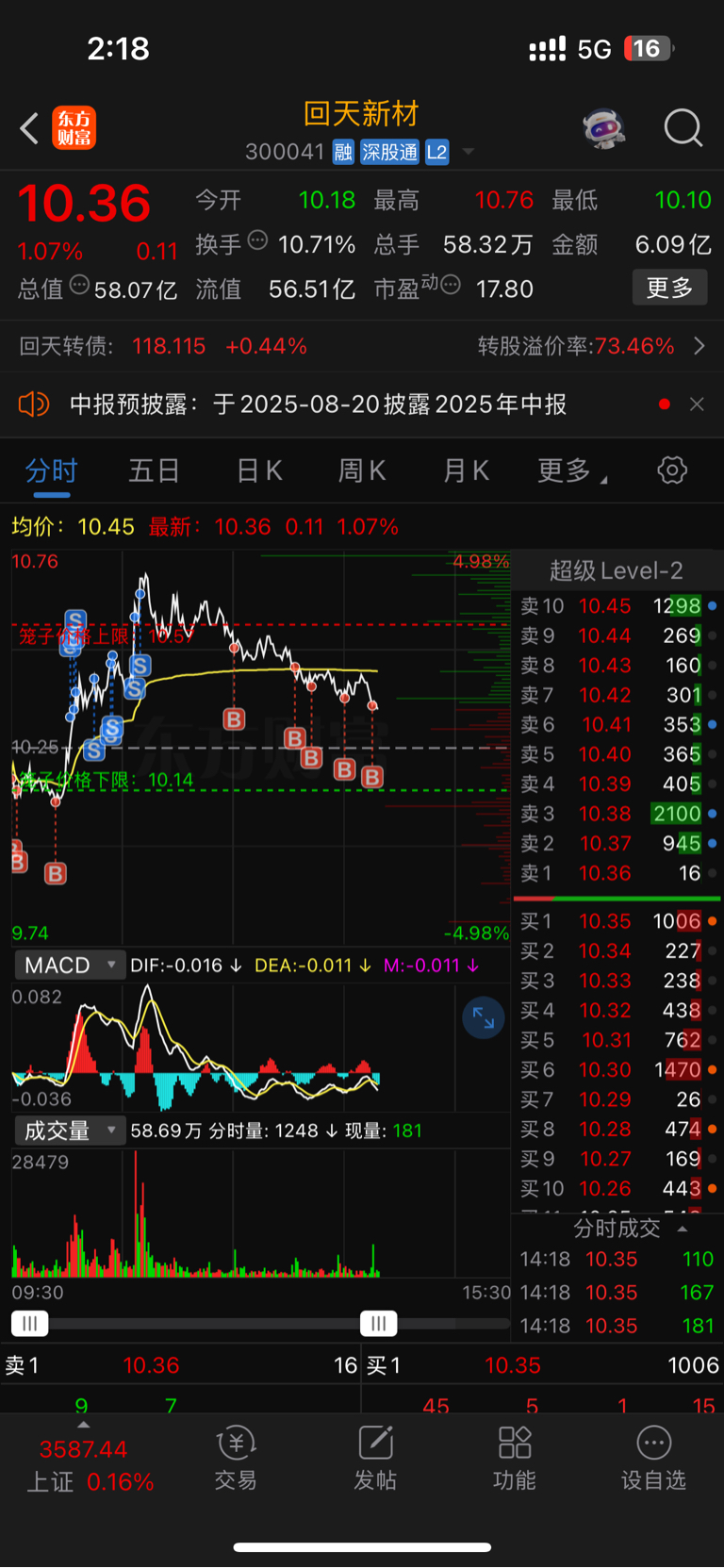Expand the 更多 chart period dropdown
The width and height of the screenshot is (724, 1568).
571,470
